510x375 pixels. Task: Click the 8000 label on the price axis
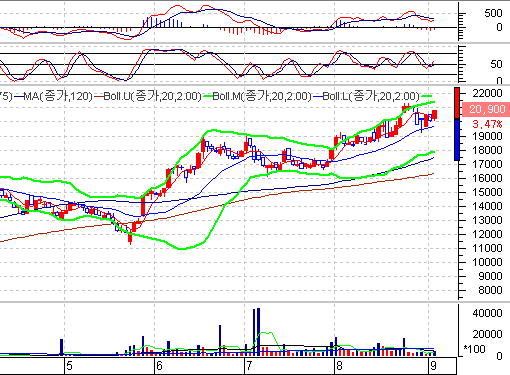490,290
